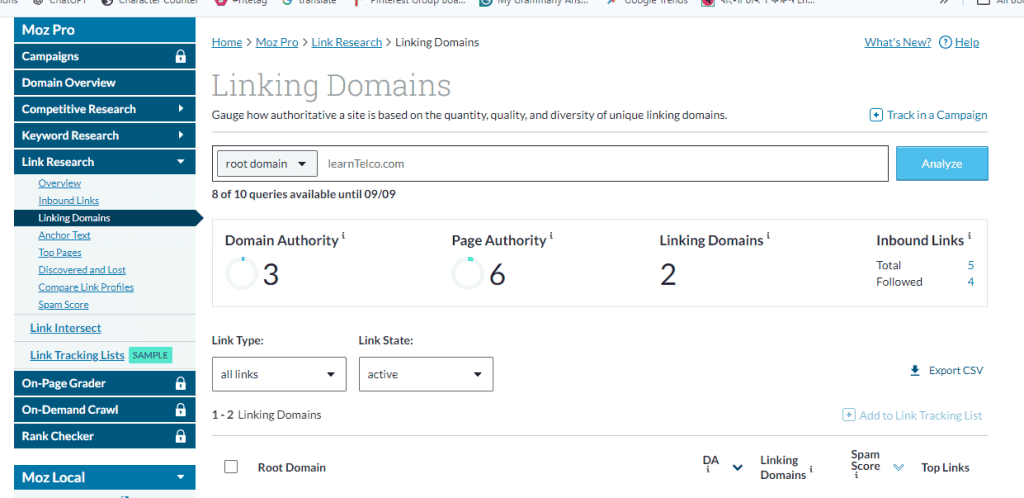This screenshot has width=1024, height=498.
Task: Open the Discovered and Lost link
Action: pyautogui.click(x=82, y=270)
